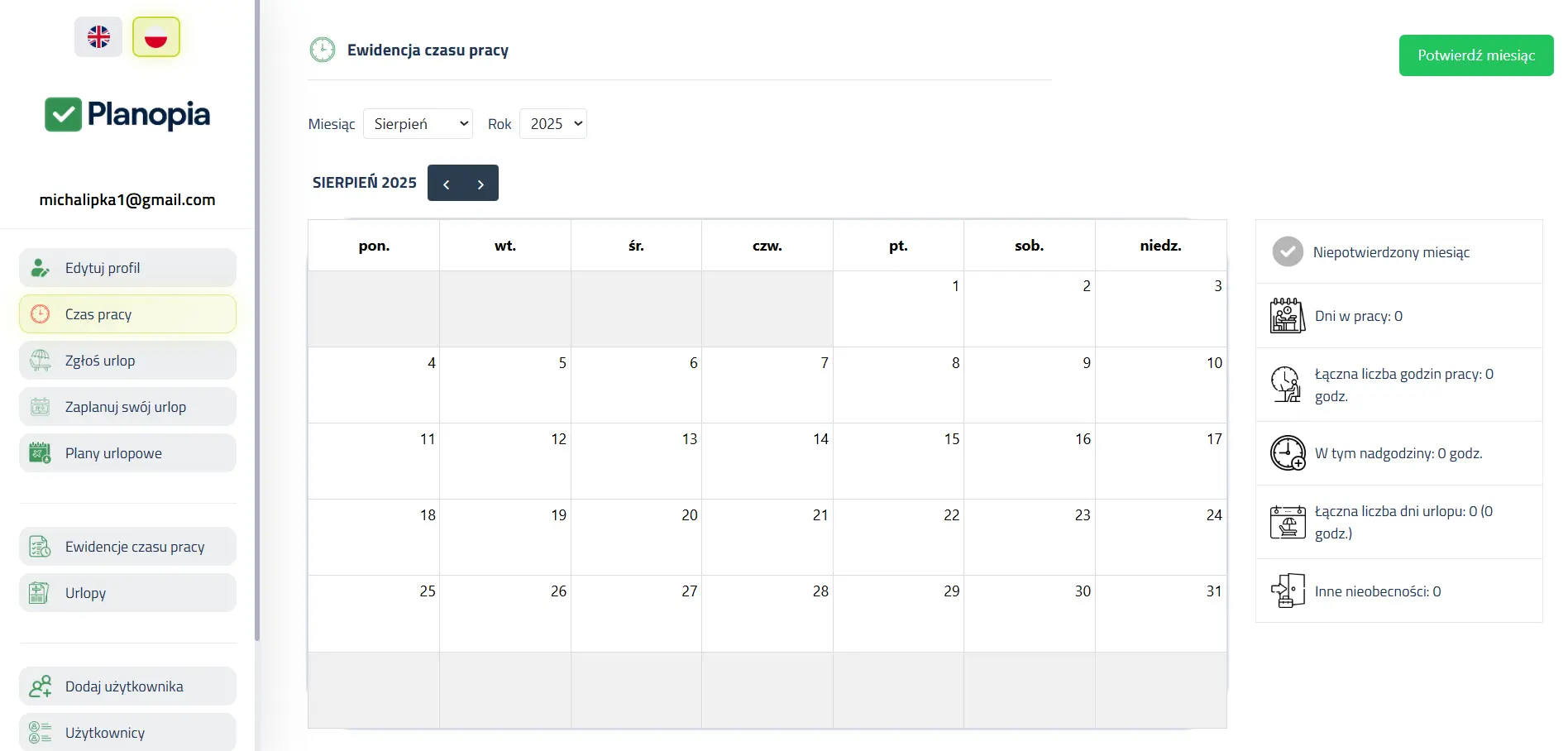This screenshot has width=1568, height=751.
Task: Click the clock icon beside Ewidencja czasu pracy
Action: pos(323,50)
